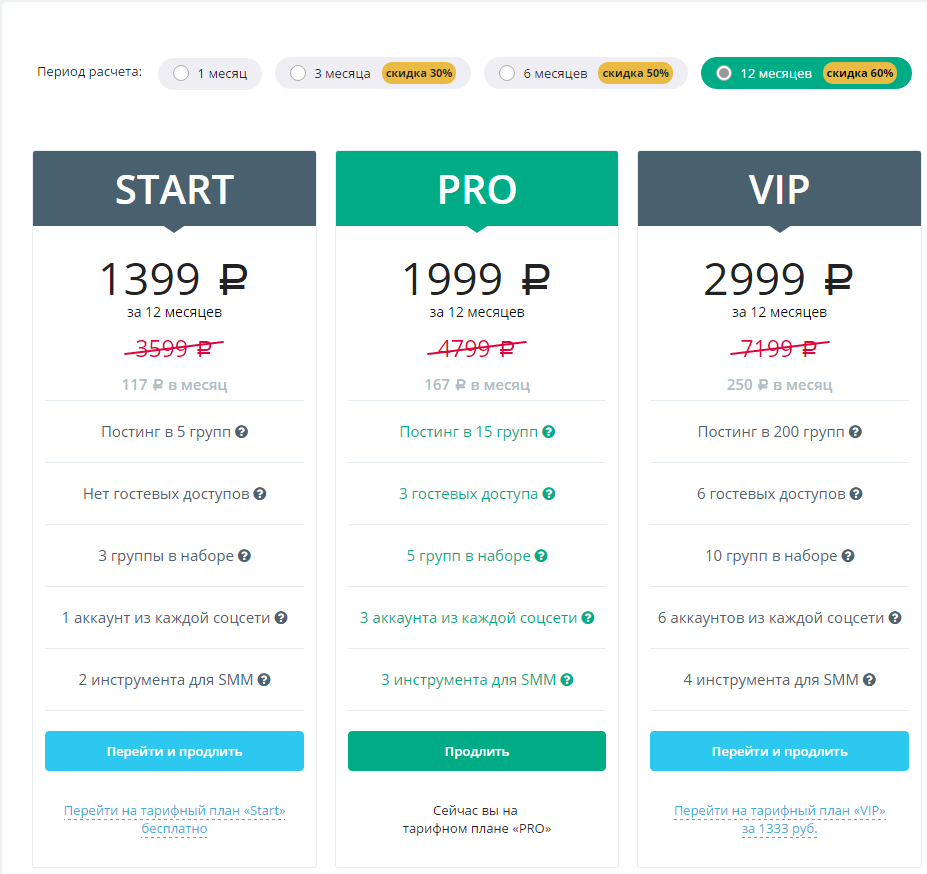Click question icon beside '5 групп в наборе'
927x874 pixels.
(541, 556)
